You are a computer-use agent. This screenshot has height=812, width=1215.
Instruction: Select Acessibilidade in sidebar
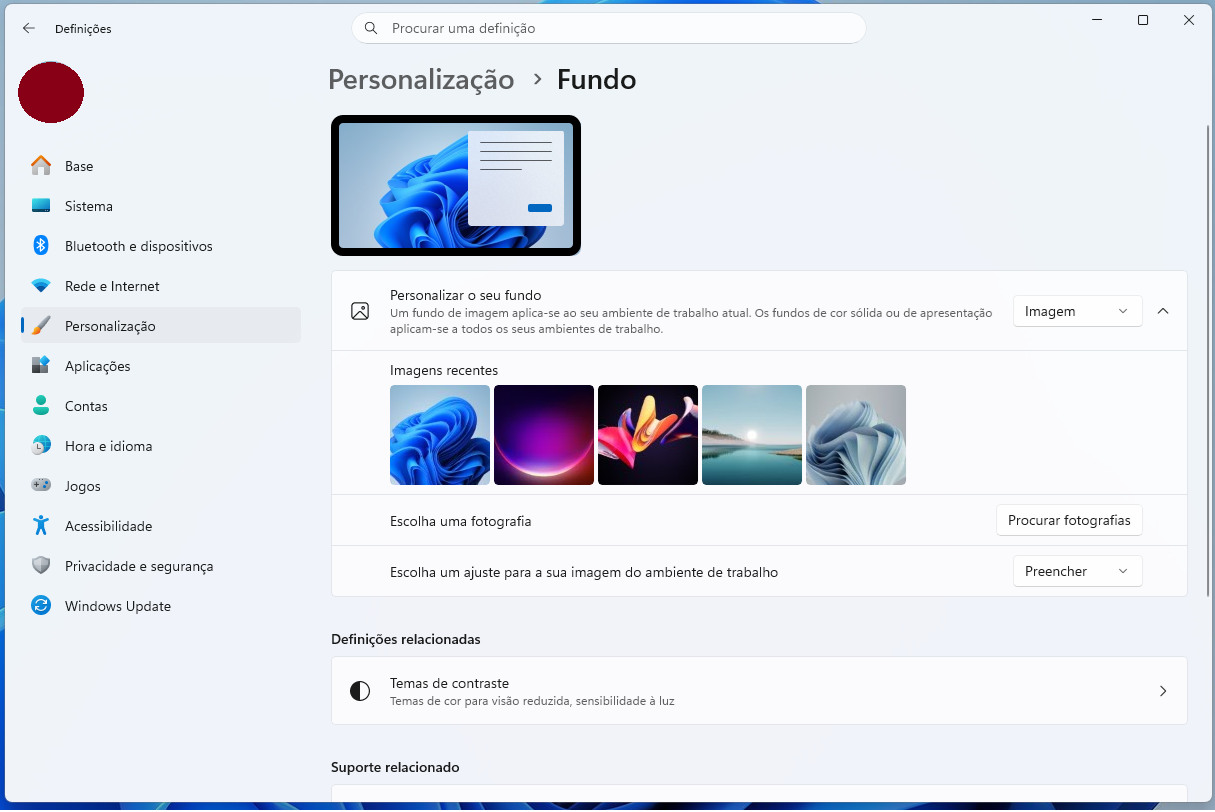[161, 526]
